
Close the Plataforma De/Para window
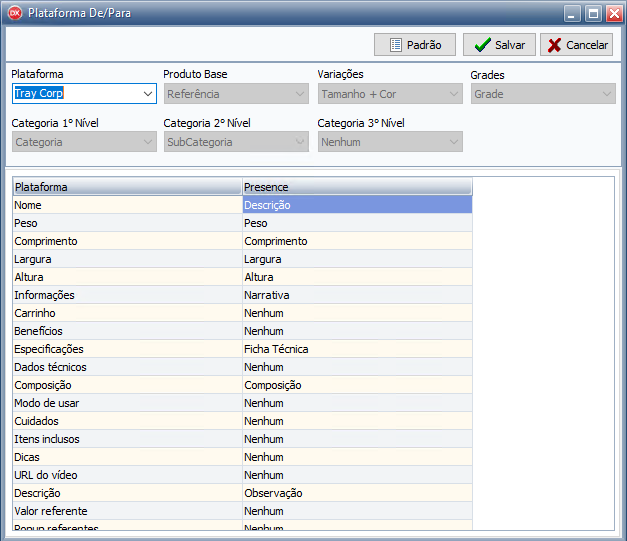click(x=614, y=14)
